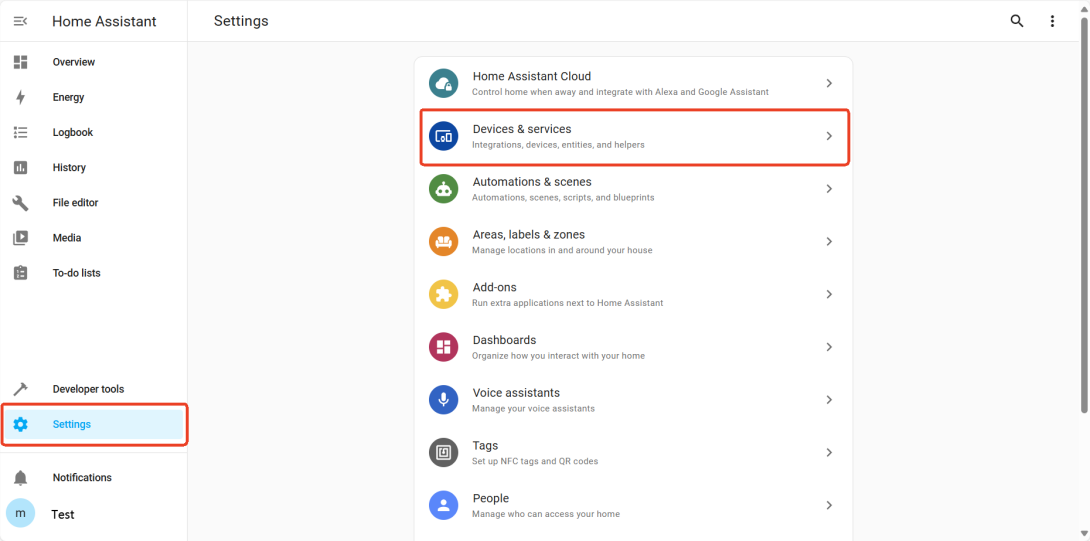Click the Devices & services icon

pos(444,136)
